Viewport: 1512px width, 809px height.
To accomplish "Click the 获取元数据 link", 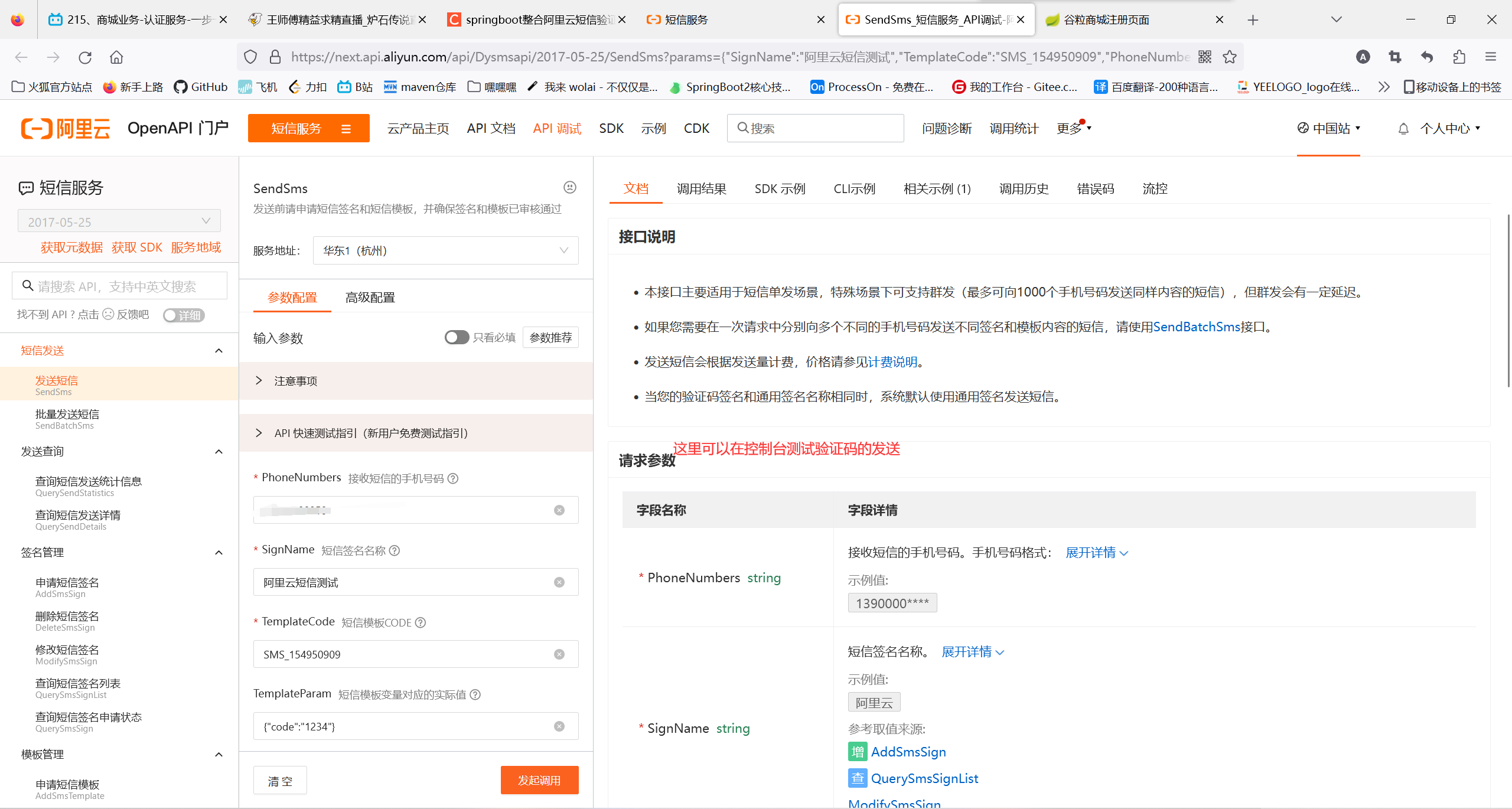I will click(x=71, y=247).
